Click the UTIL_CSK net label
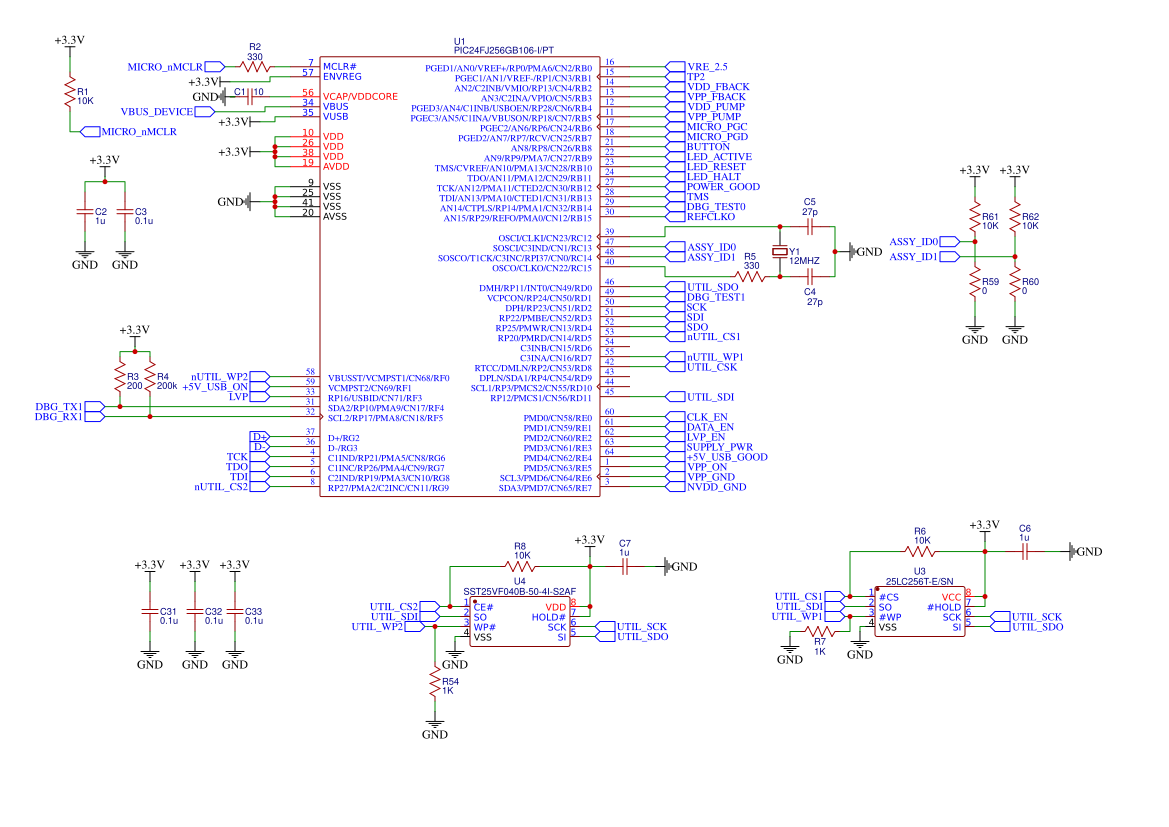The height and width of the screenshot is (827, 1169). point(702,367)
